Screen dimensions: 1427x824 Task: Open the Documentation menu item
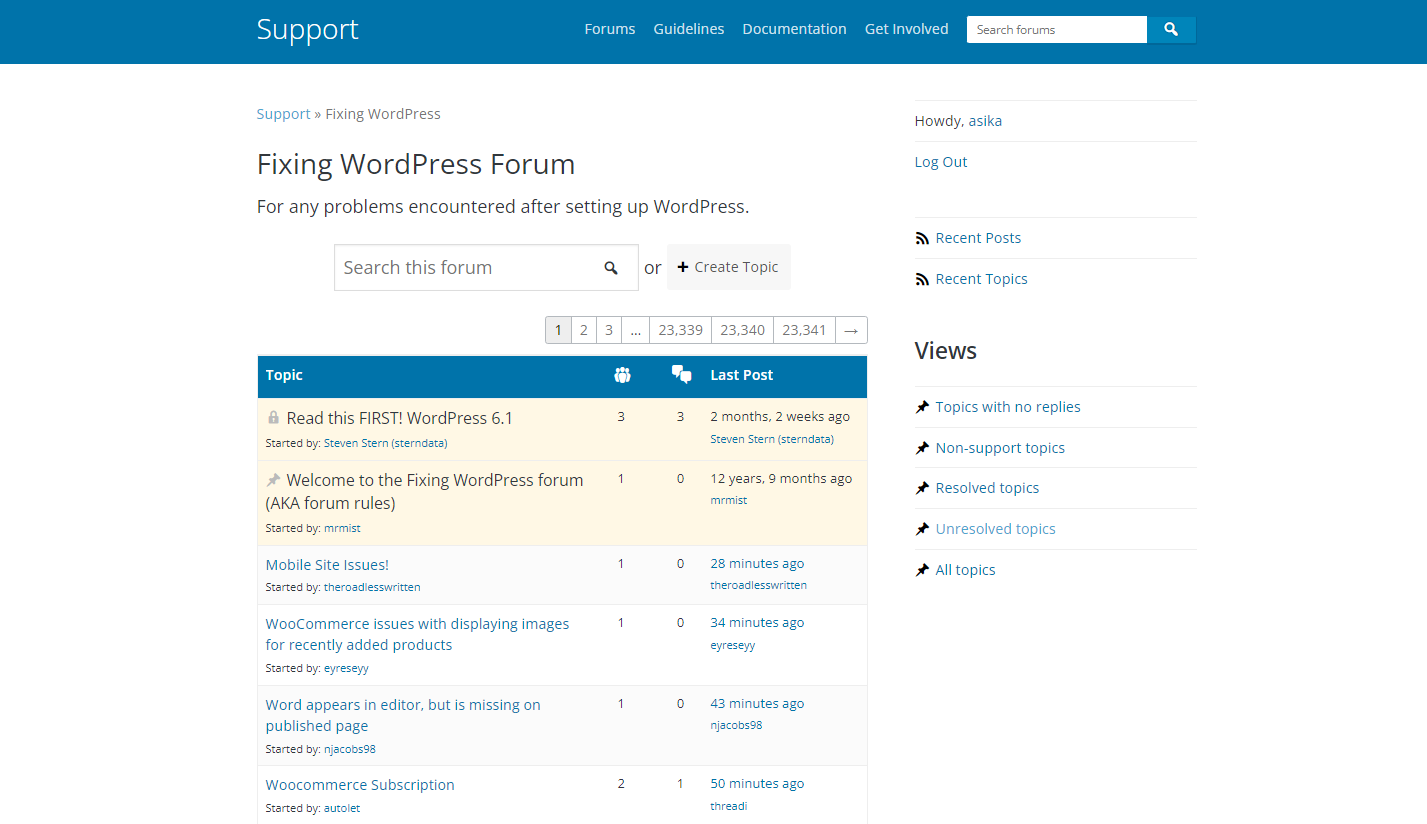[x=795, y=29]
